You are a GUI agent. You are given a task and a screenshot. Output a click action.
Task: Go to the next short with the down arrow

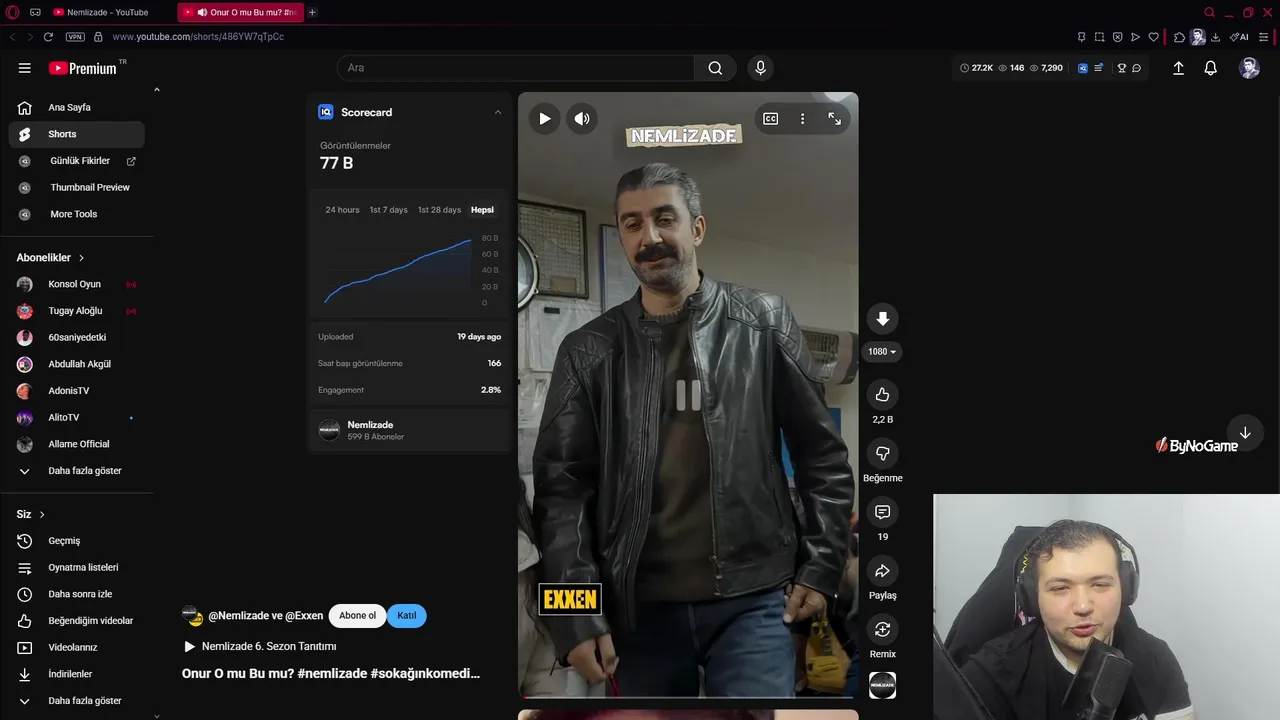tap(1245, 433)
